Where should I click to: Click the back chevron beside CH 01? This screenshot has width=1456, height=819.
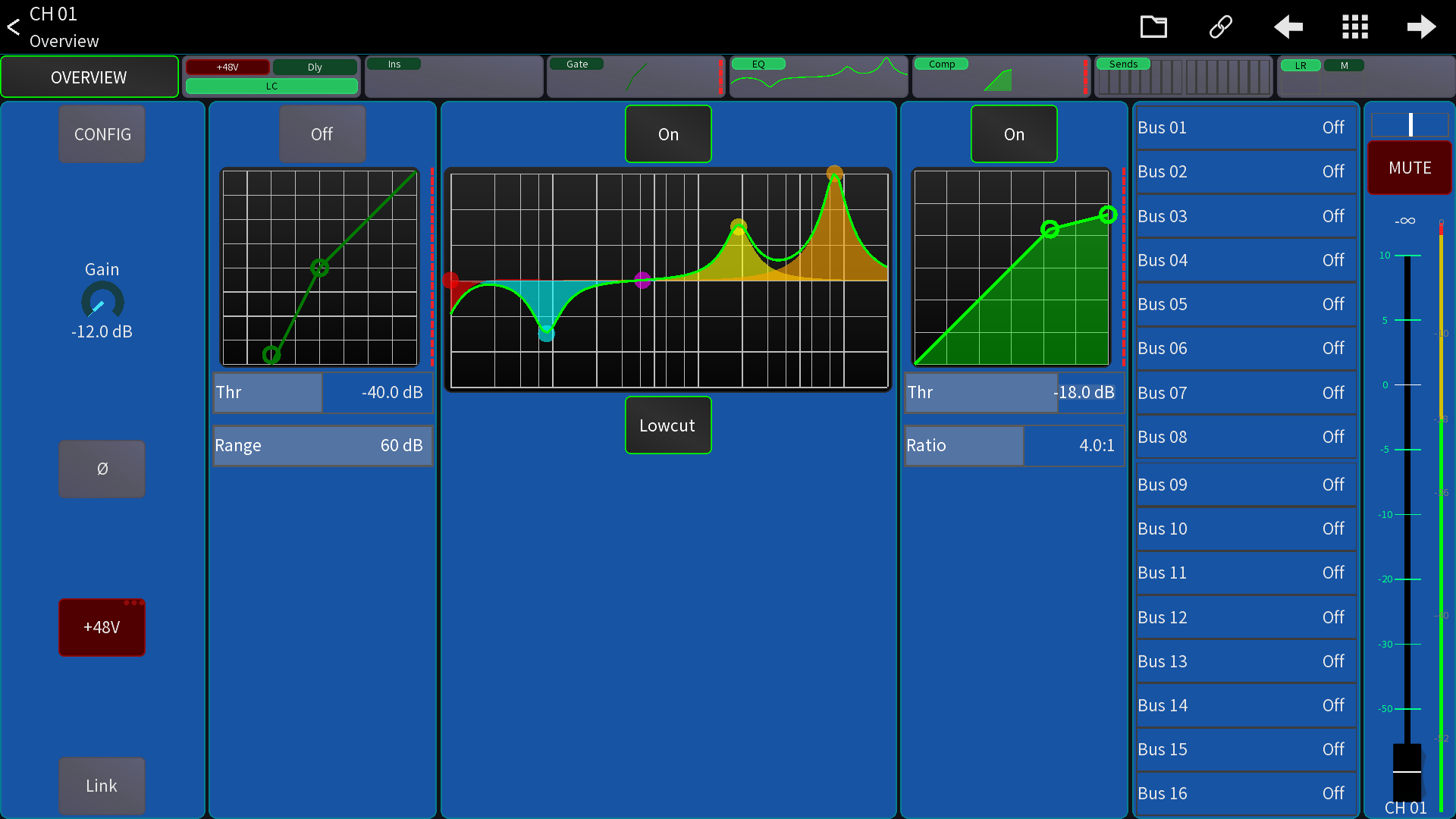click(14, 27)
